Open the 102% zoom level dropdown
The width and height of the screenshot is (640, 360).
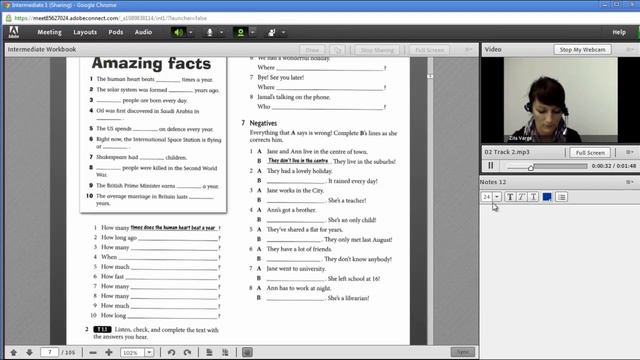point(149,352)
